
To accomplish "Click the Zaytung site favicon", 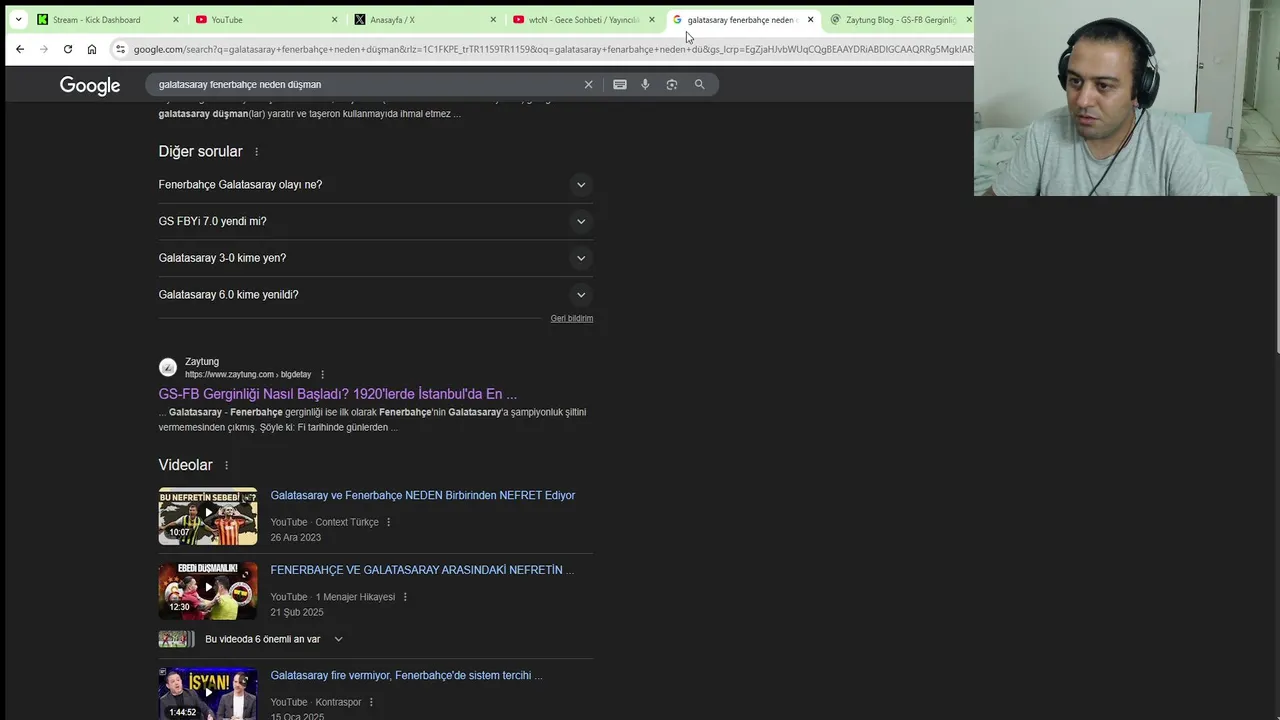I will point(168,368).
